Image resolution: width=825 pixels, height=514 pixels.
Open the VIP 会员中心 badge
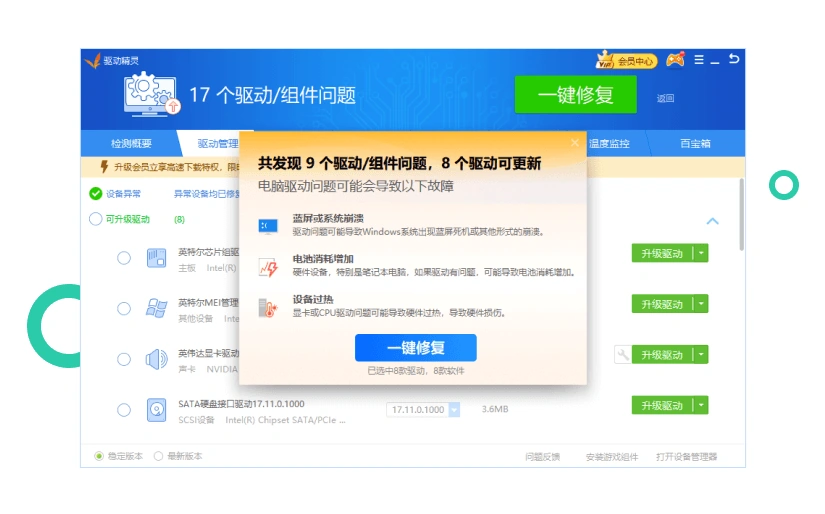click(x=626, y=61)
